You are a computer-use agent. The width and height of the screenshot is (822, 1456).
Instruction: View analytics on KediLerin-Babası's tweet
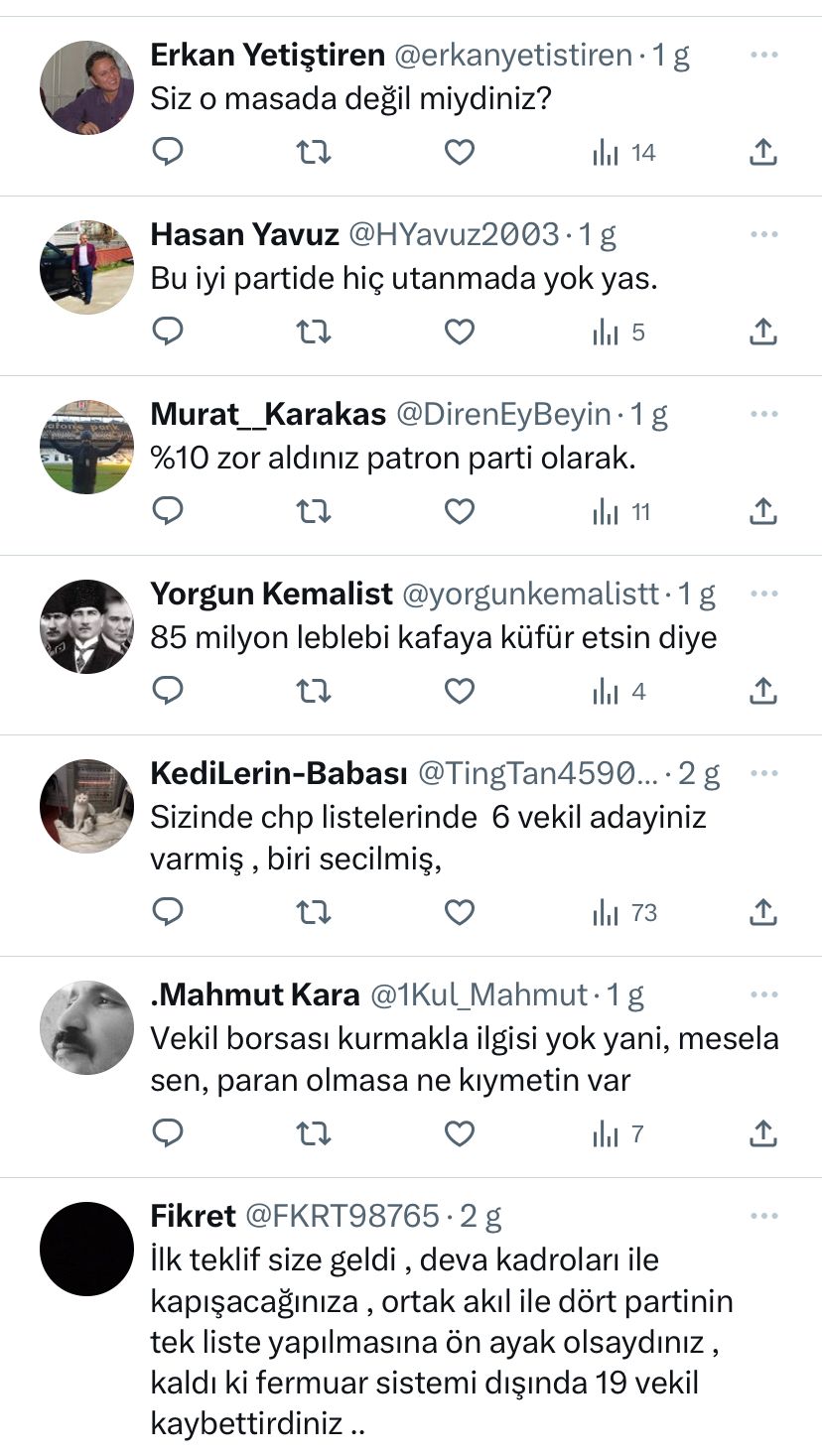pyautogui.click(x=624, y=912)
